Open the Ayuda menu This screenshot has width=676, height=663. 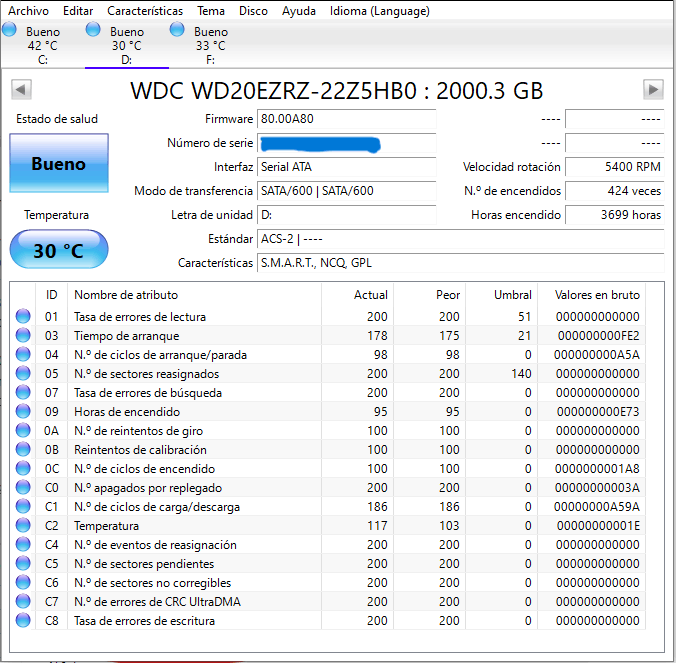[299, 11]
